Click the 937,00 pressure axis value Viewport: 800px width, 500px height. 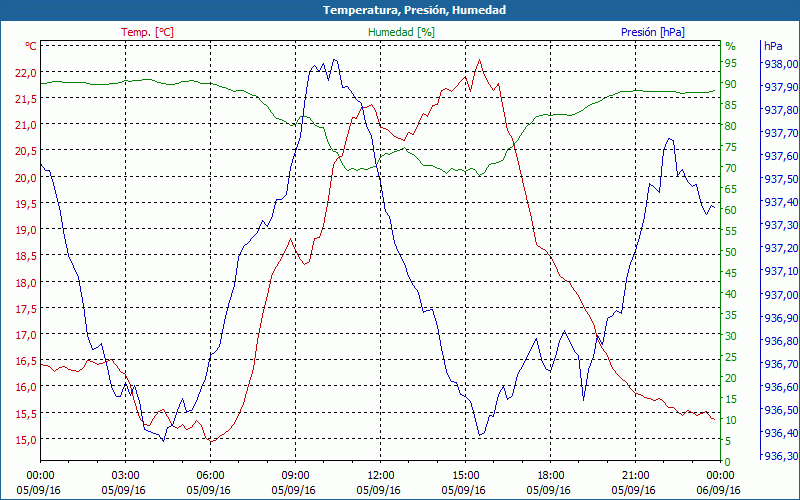(x=780, y=294)
